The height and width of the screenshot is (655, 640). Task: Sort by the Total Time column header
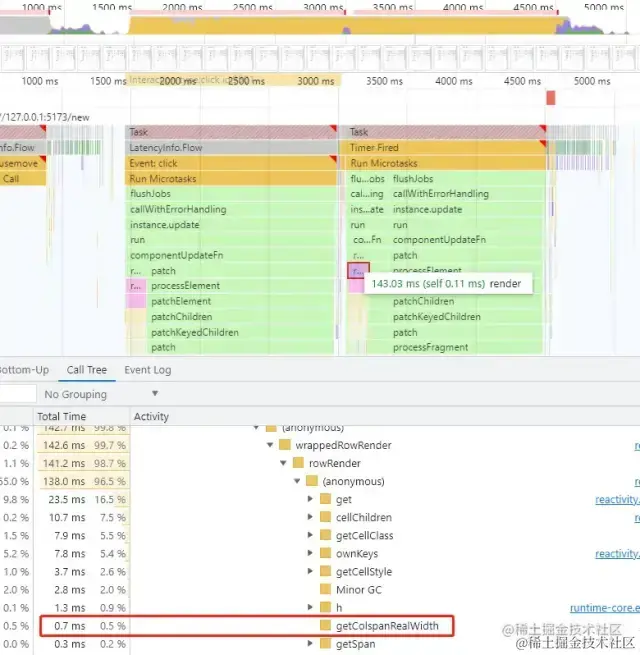coord(61,416)
